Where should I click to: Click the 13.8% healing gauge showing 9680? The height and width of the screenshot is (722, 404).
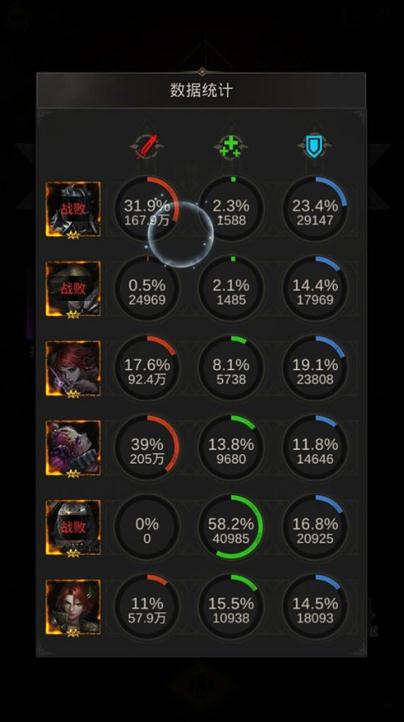coord(230,448)
